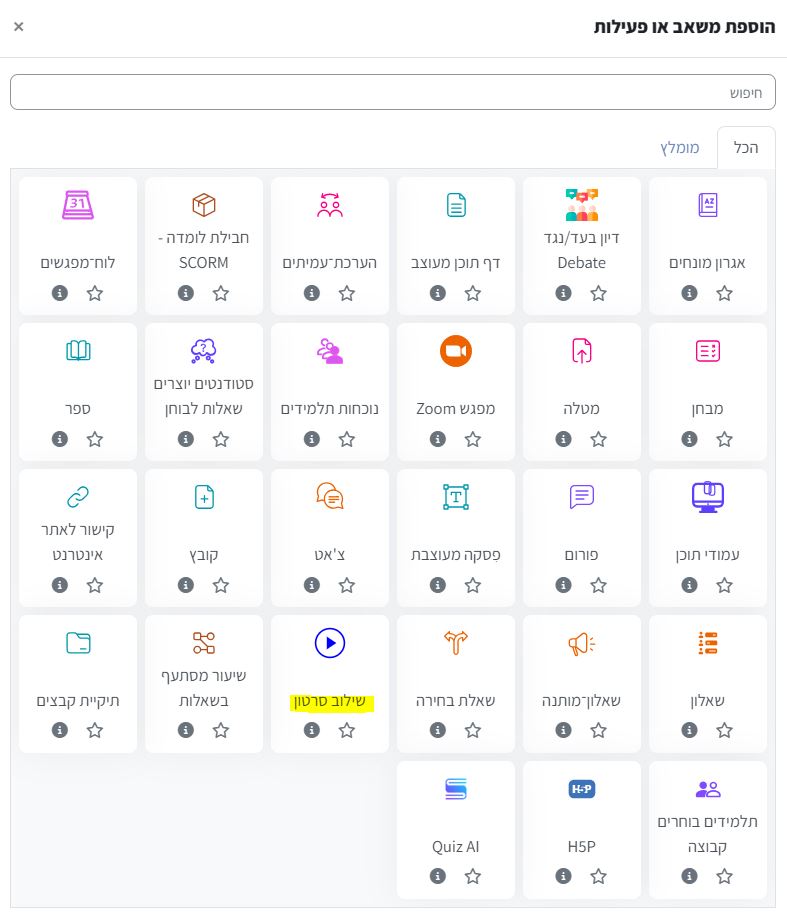Select the שילוב סרטון play icon
Viewport: 787px width, 917px height.
point(330,643)
